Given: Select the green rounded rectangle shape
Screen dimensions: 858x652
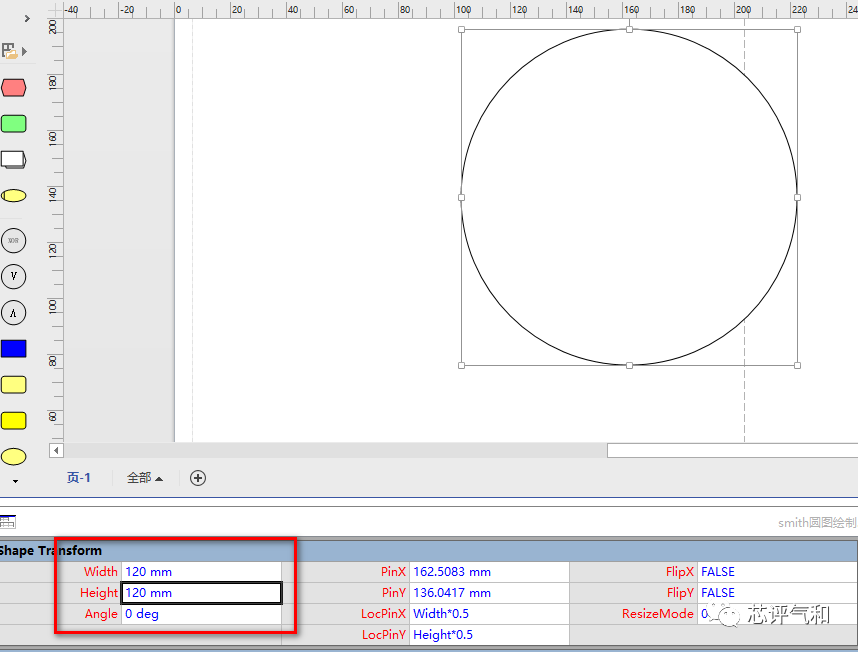Looking at the screenshot, I should [x=14, y=124].
